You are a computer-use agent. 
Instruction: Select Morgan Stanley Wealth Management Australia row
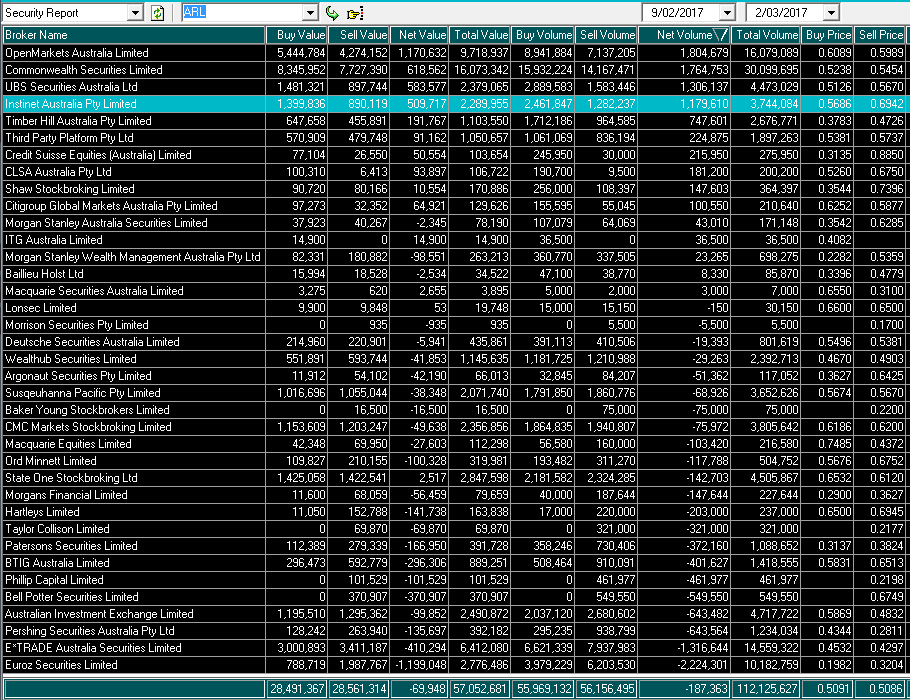454,257
